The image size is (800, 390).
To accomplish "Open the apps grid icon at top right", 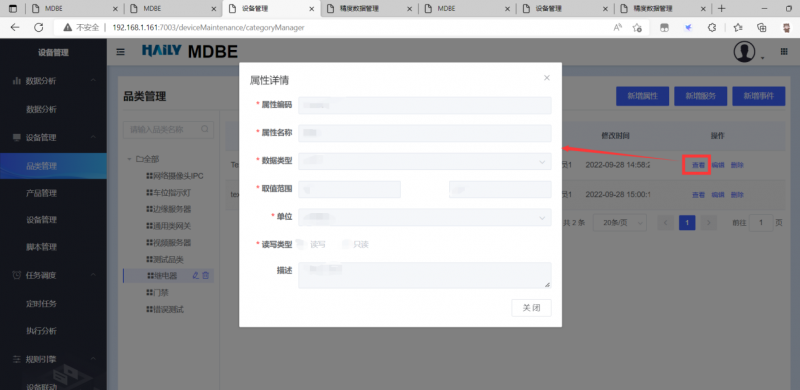I will pyautogui.click(x=784, y=52).
